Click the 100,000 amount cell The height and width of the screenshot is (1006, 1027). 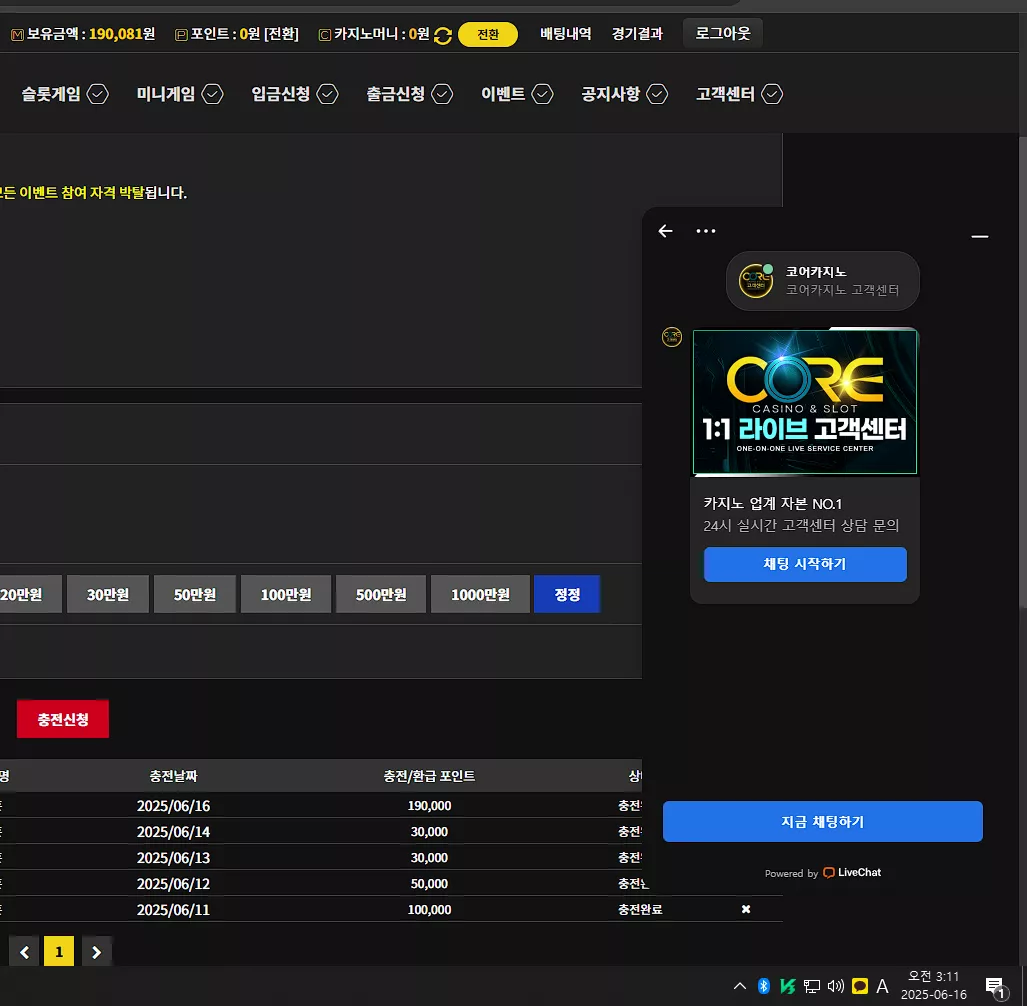[x=430, y=910]
